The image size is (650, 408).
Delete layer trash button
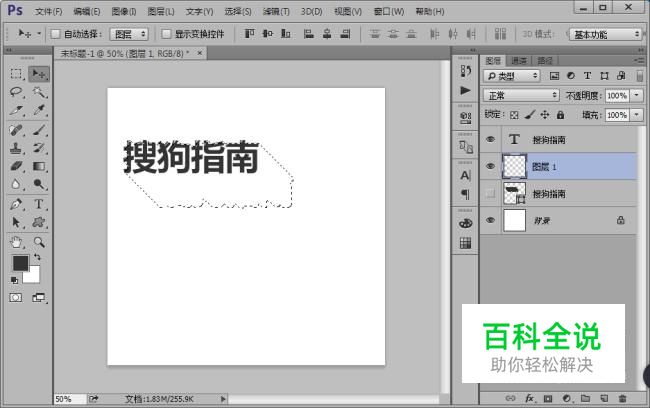pos(622,398)
